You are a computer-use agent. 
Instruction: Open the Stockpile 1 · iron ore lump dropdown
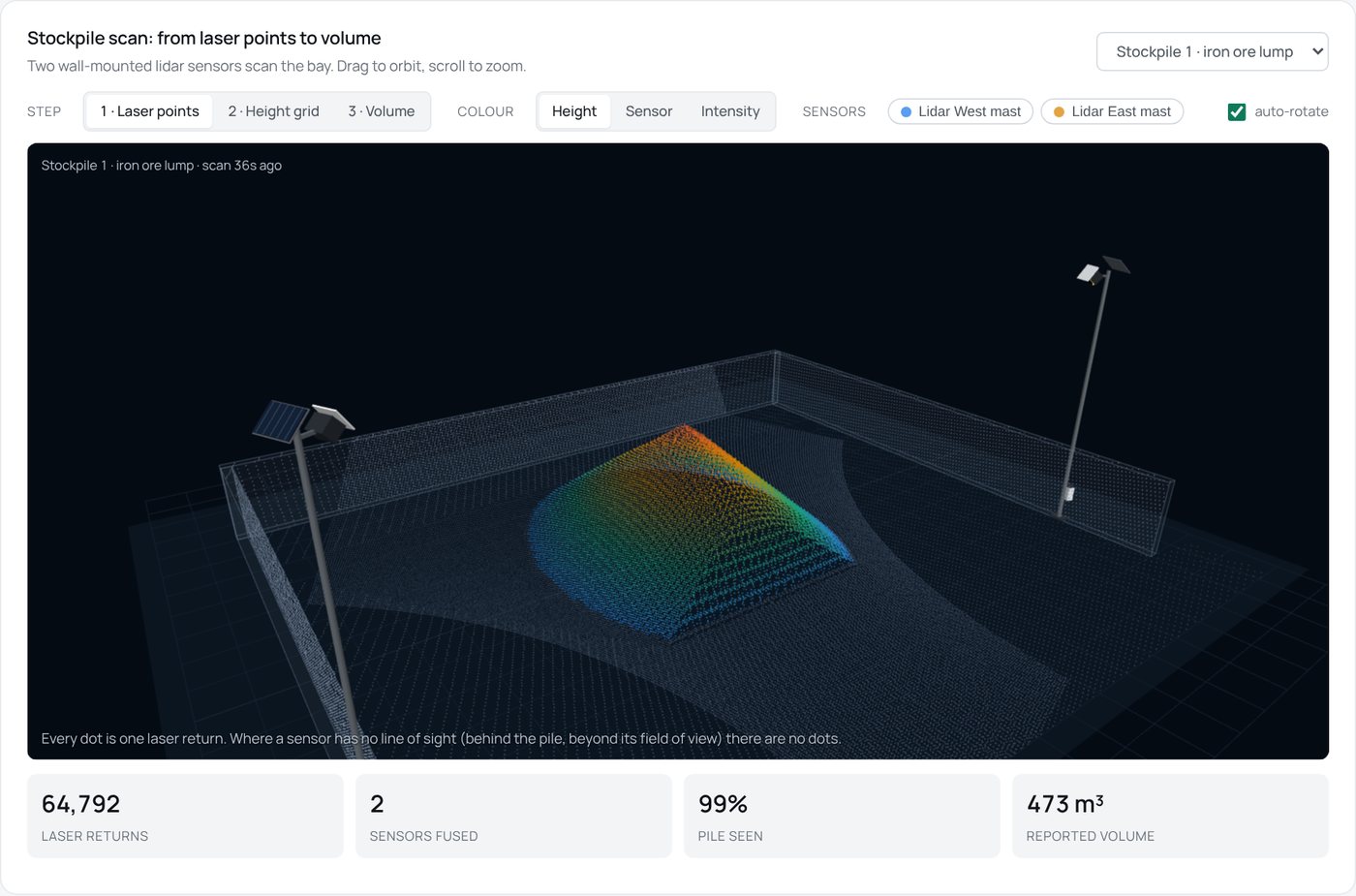pos(1212,51)
